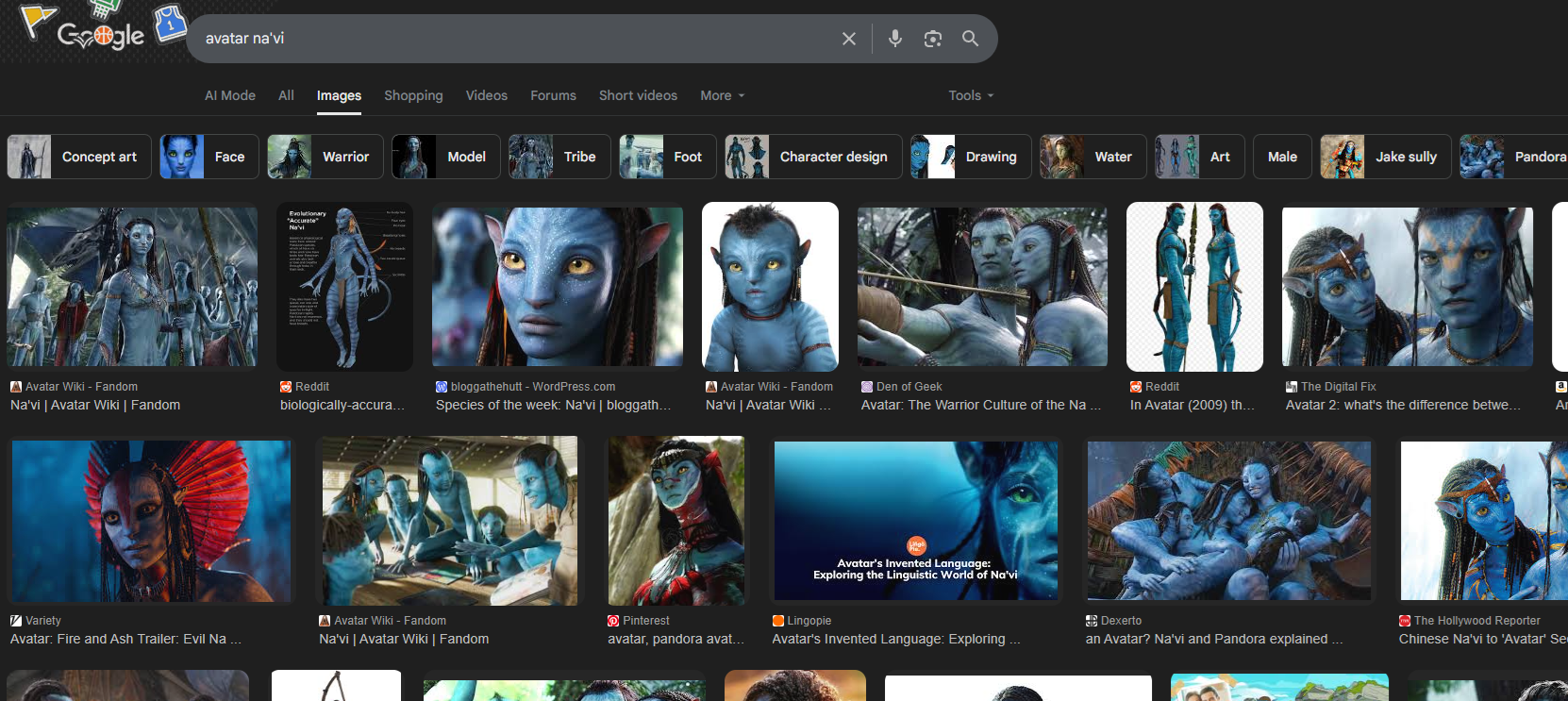Go to the Forums tab
Image resolution: width=1568 pixels, height=701 pixels.
click(553, 95)
